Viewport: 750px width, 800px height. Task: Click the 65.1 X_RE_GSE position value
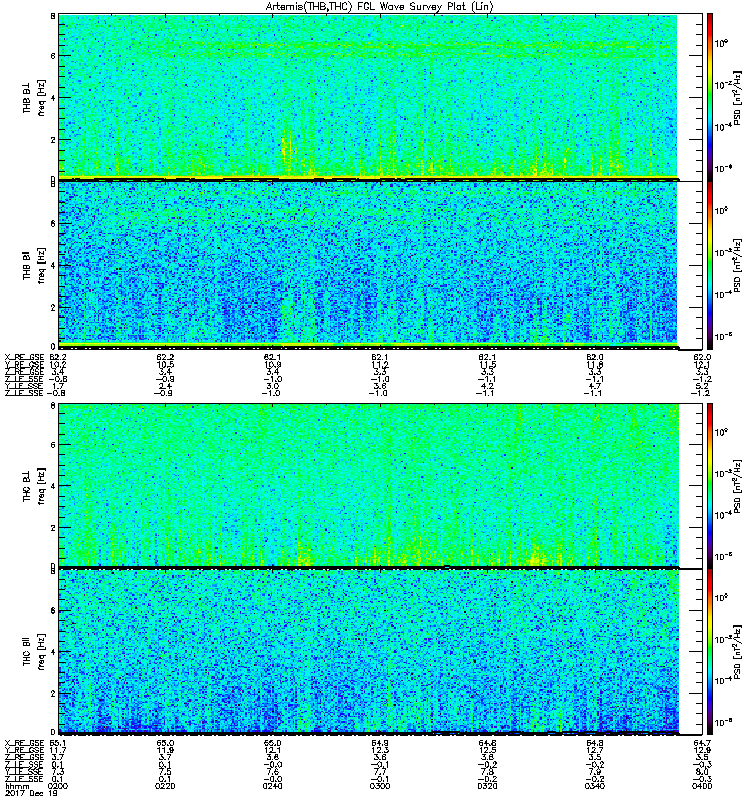[x=58, y=743]
